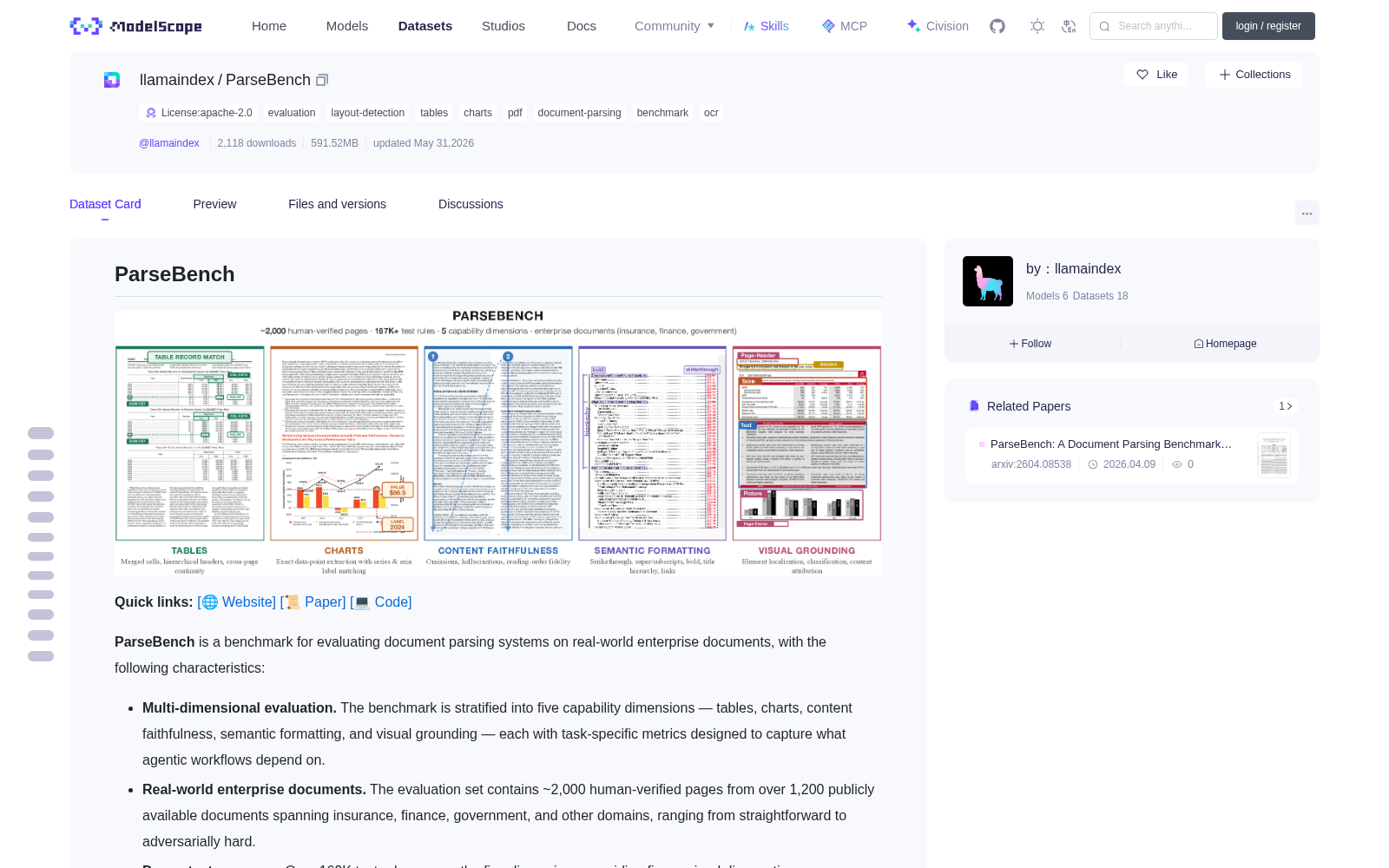
Task: Click llamaindex in the dataset path
Action: click(x=177, y=80)
